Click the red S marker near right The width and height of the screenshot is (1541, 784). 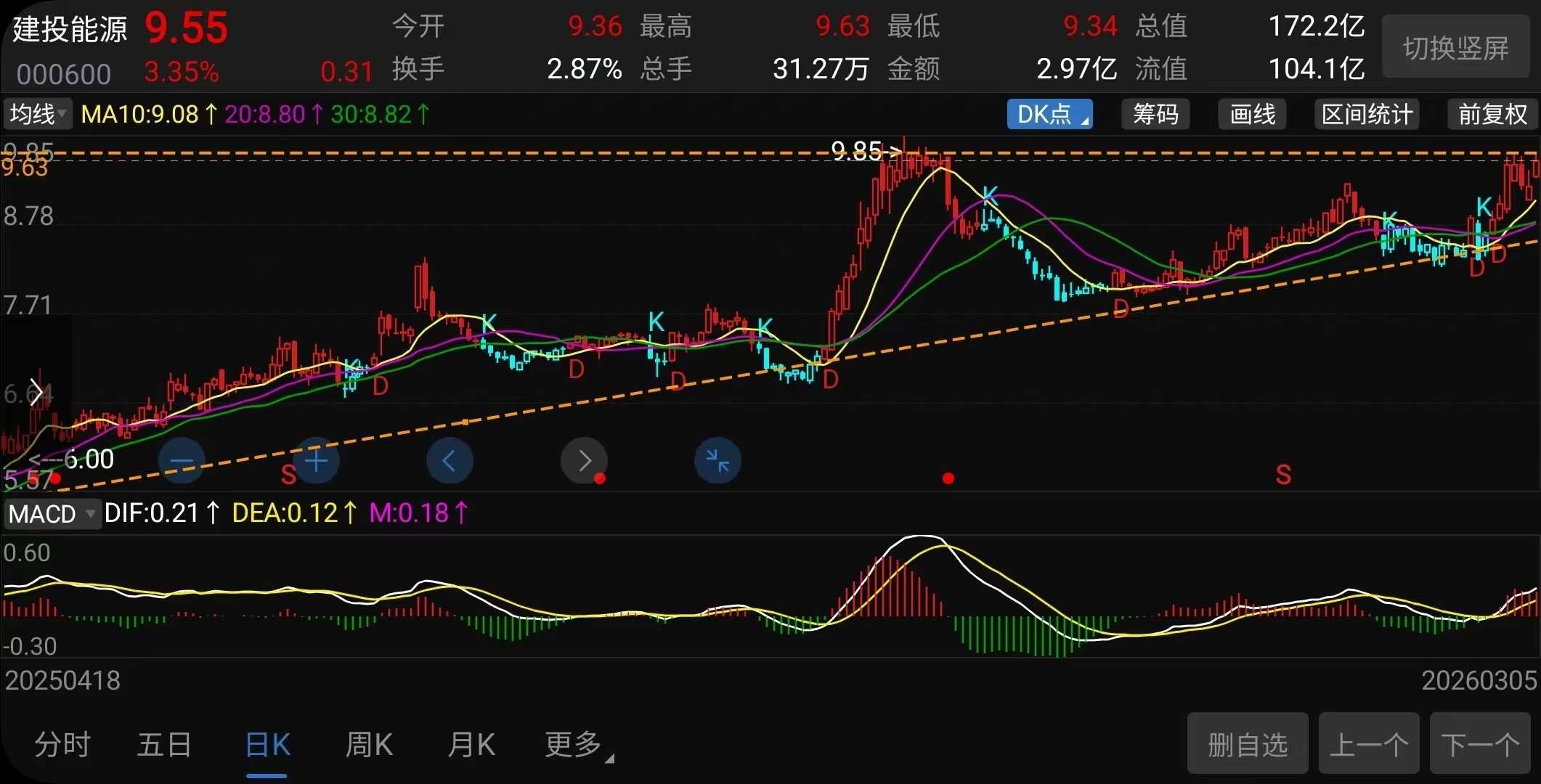1283,475
